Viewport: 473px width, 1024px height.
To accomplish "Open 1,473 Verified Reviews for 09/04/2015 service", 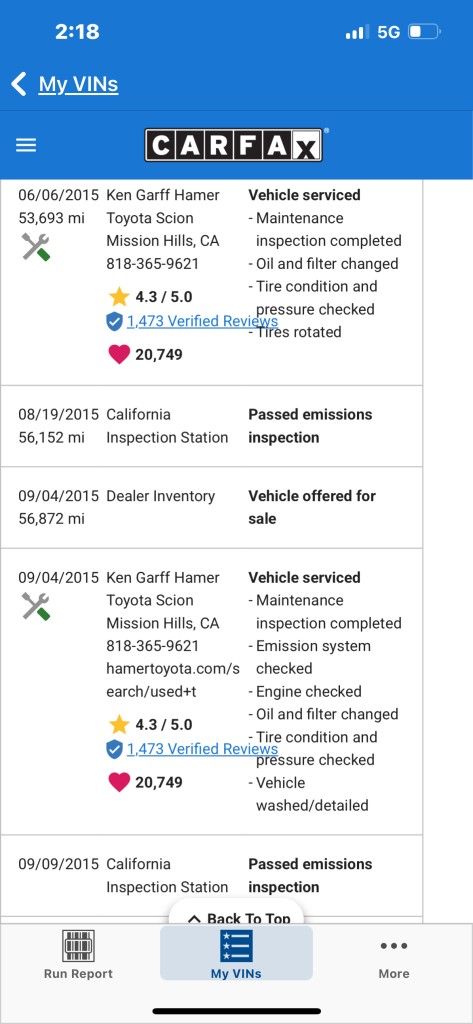I will [x=202, y=749].
